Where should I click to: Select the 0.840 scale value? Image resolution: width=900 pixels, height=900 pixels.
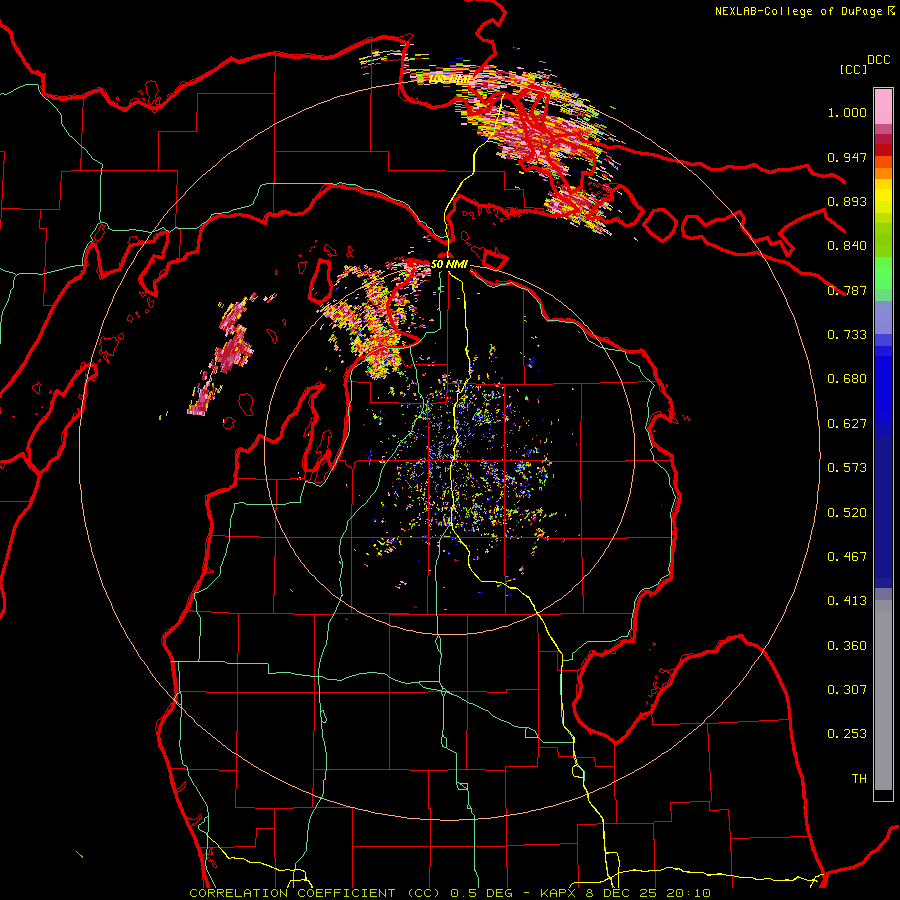coord(847,246)
